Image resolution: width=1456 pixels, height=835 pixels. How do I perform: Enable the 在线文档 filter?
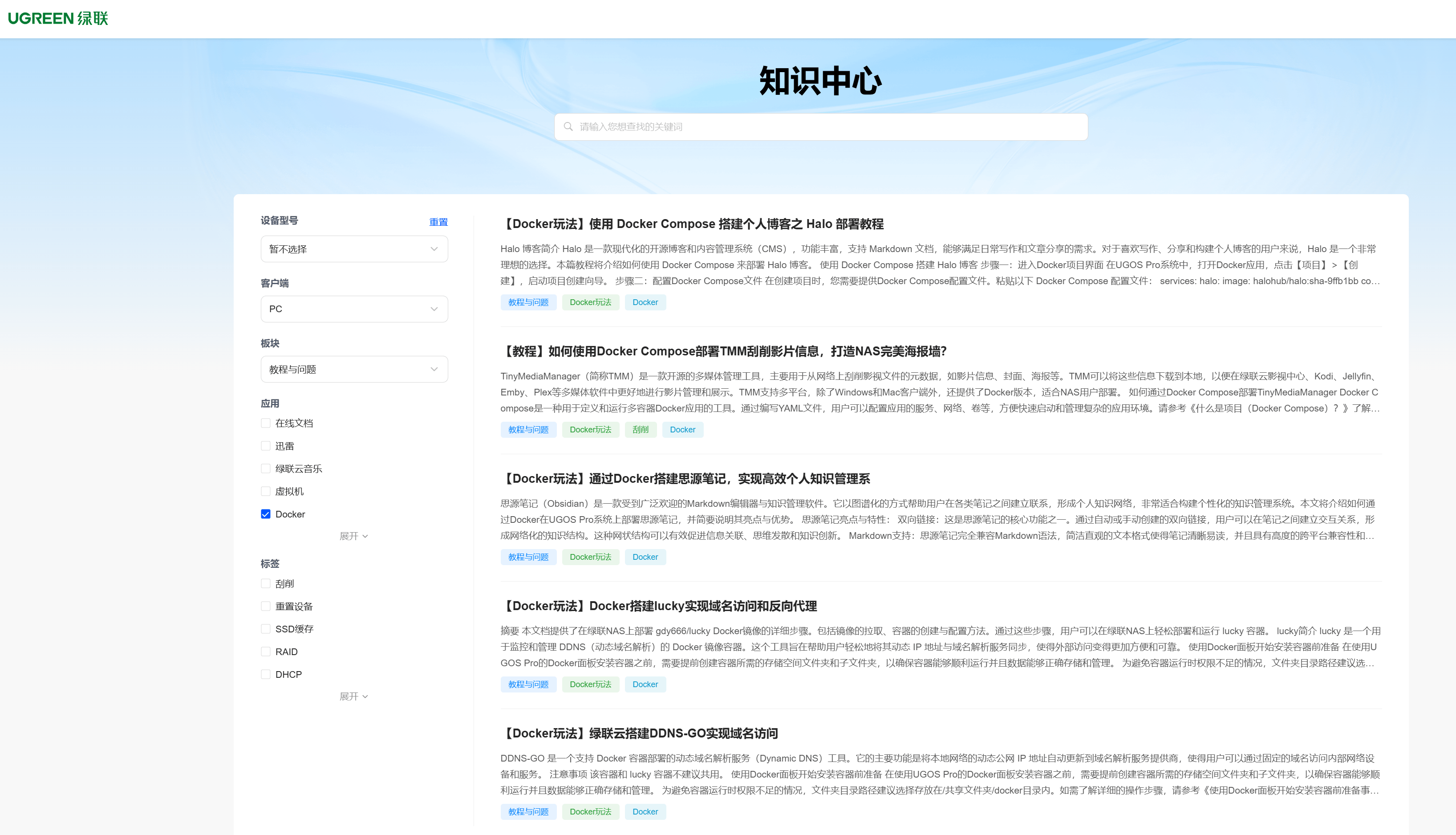tap(266, 423)
